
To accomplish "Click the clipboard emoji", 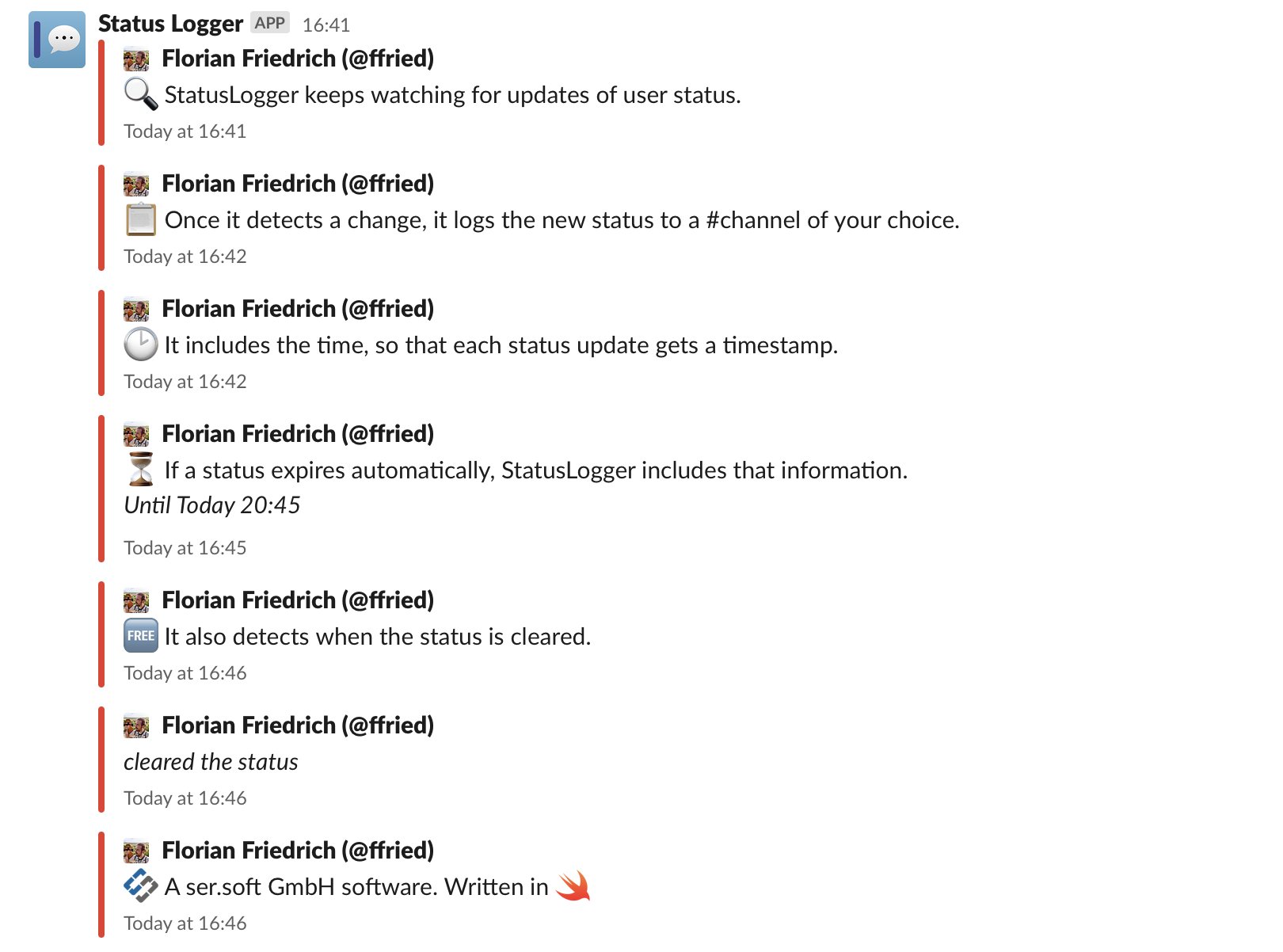I will click(141, 219).
